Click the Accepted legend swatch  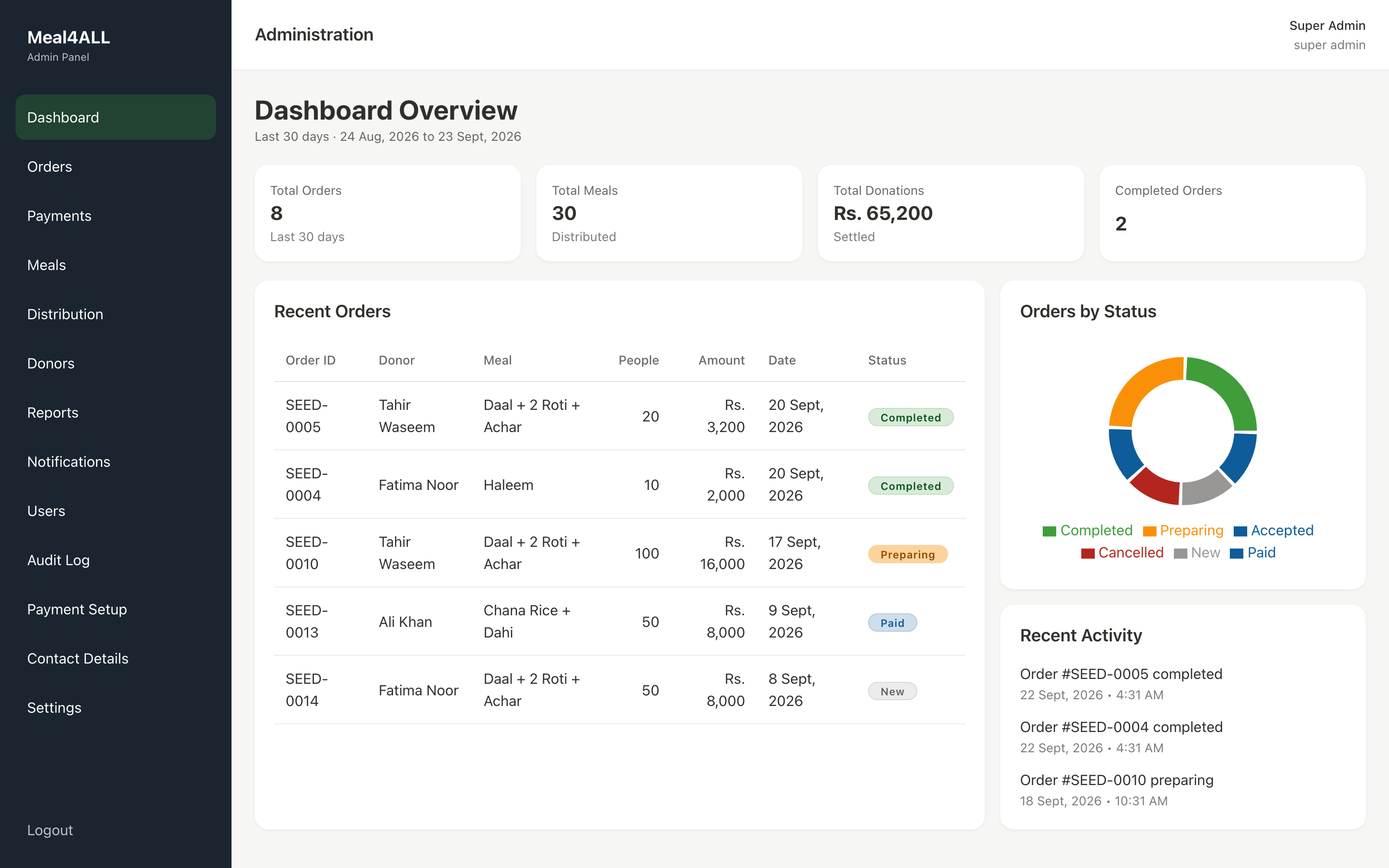(1240, 531)
